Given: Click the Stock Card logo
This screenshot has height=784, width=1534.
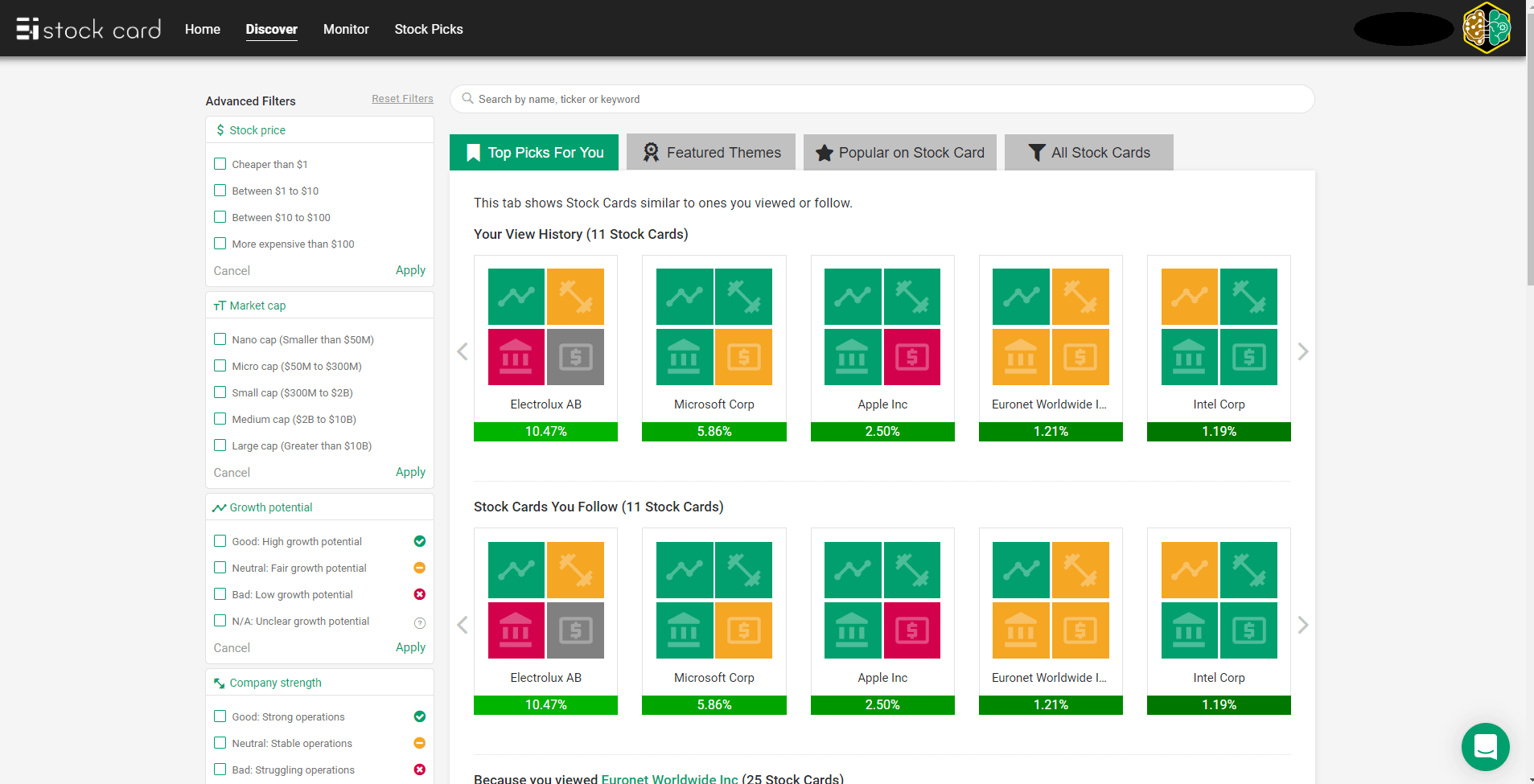Looking at the screenshot, I should (x=88, y=29).
